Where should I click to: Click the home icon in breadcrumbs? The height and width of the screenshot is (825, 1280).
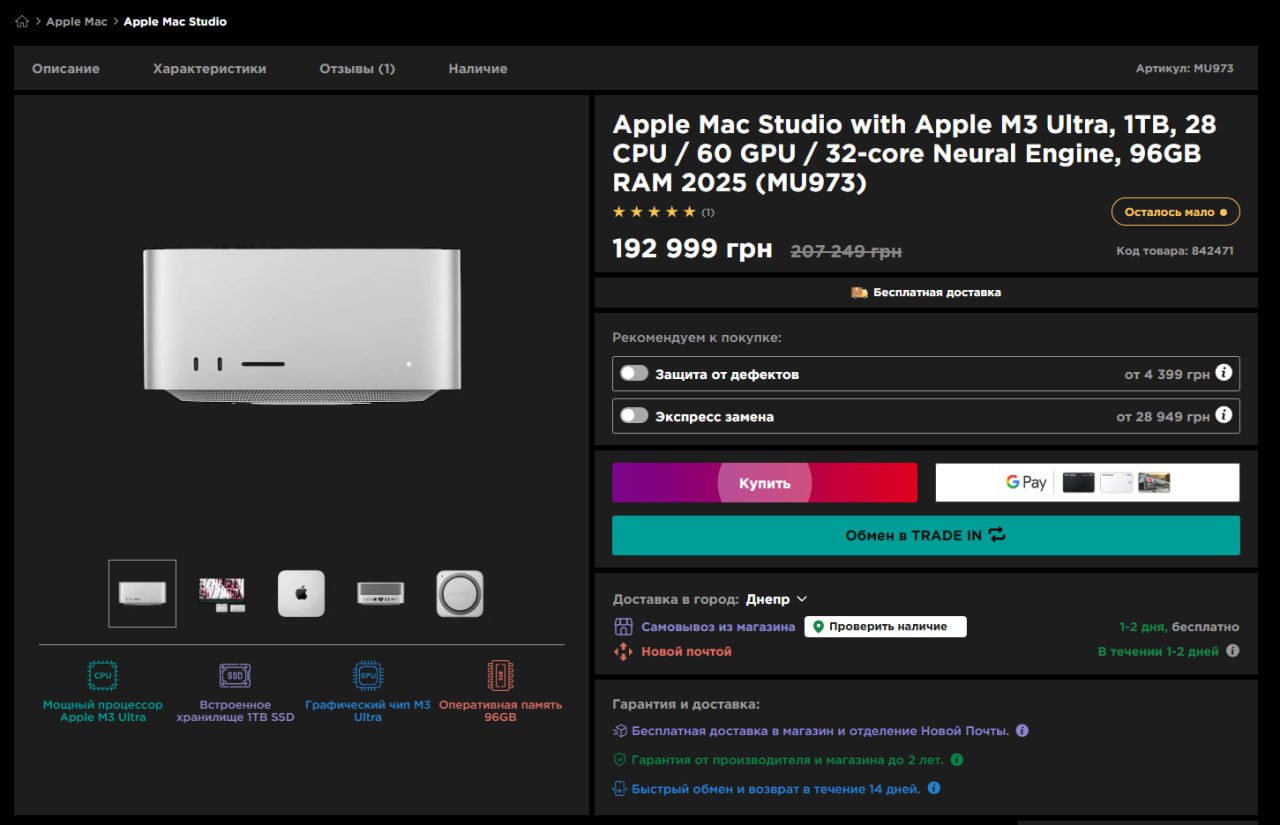[x=22, y=21]
